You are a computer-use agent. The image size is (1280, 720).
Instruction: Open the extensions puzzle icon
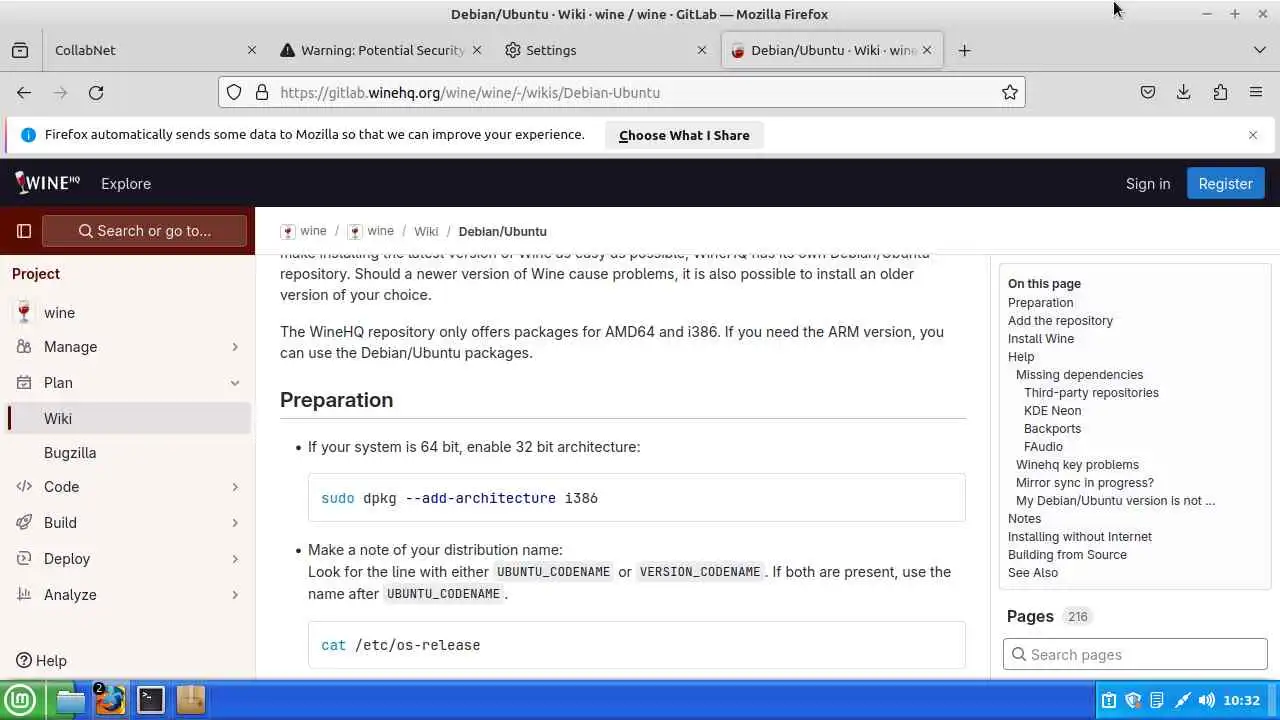click(x=1220, y=92)
